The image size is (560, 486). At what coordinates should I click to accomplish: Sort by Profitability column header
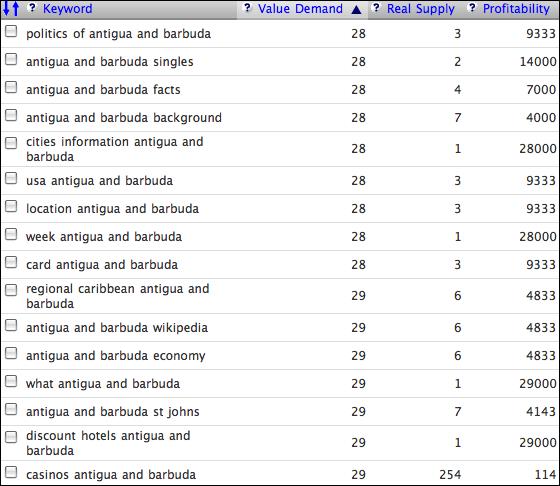[516, 9]
